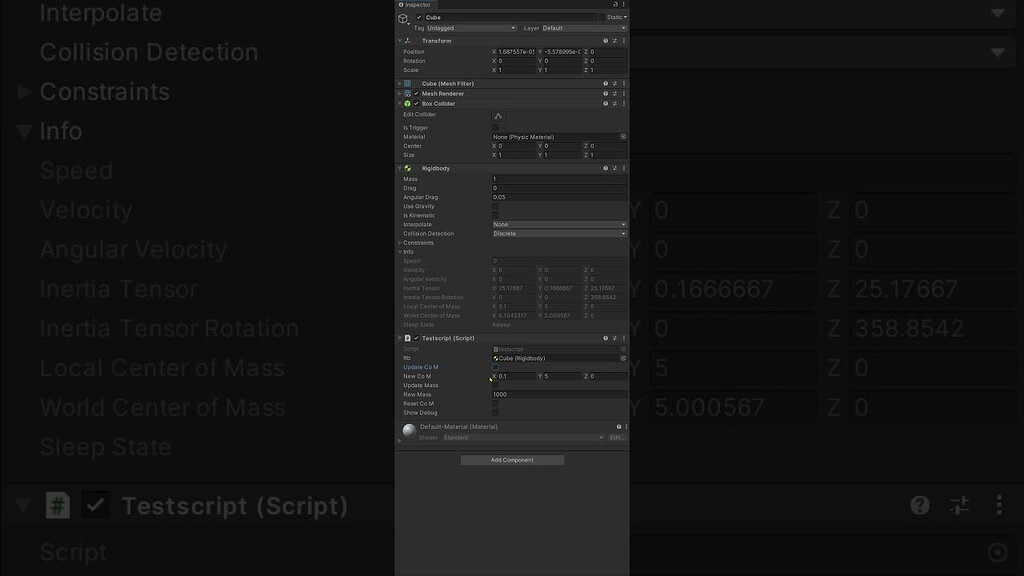Click the Box Collider component icon
The width and height of the screenshot is (1024, 576).
tap(407, 103)
